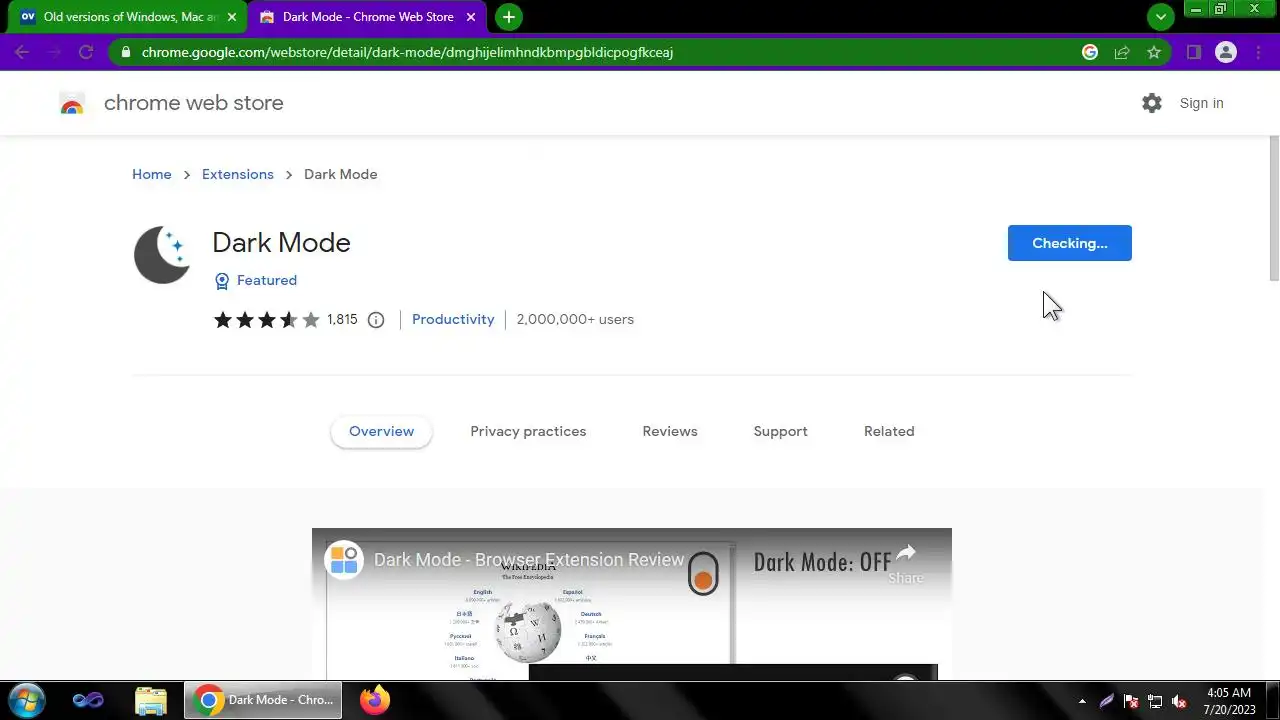Share the video using Share arrow
The height and width of the screenshot is (720, 1280).
(906, 564)
